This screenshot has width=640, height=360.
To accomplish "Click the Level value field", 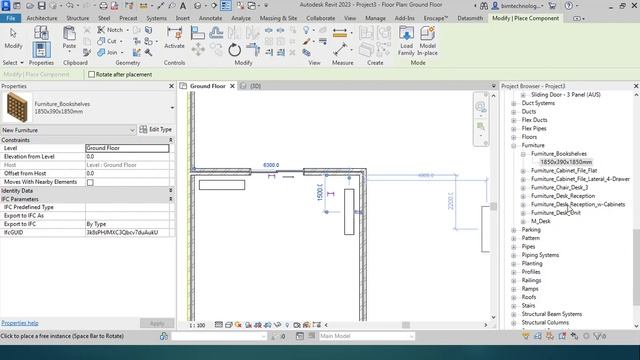I will pyautogui.click(x=127, y=148).
